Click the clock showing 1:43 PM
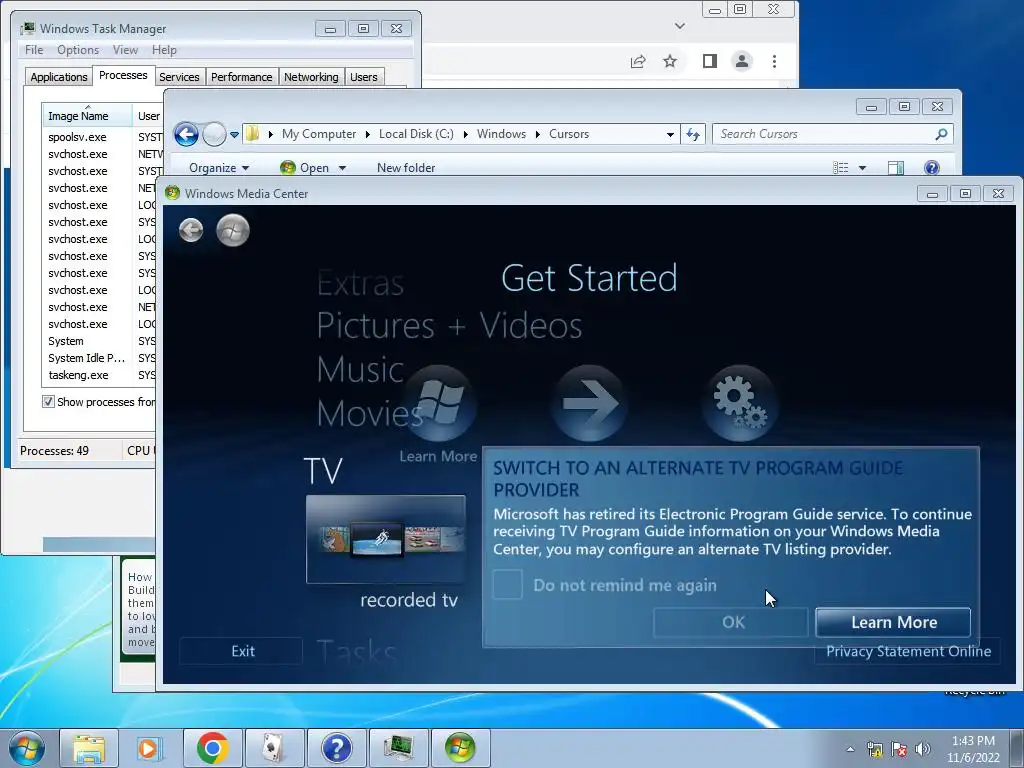This screenshot has height=768, width=1024. click(973, 741)
